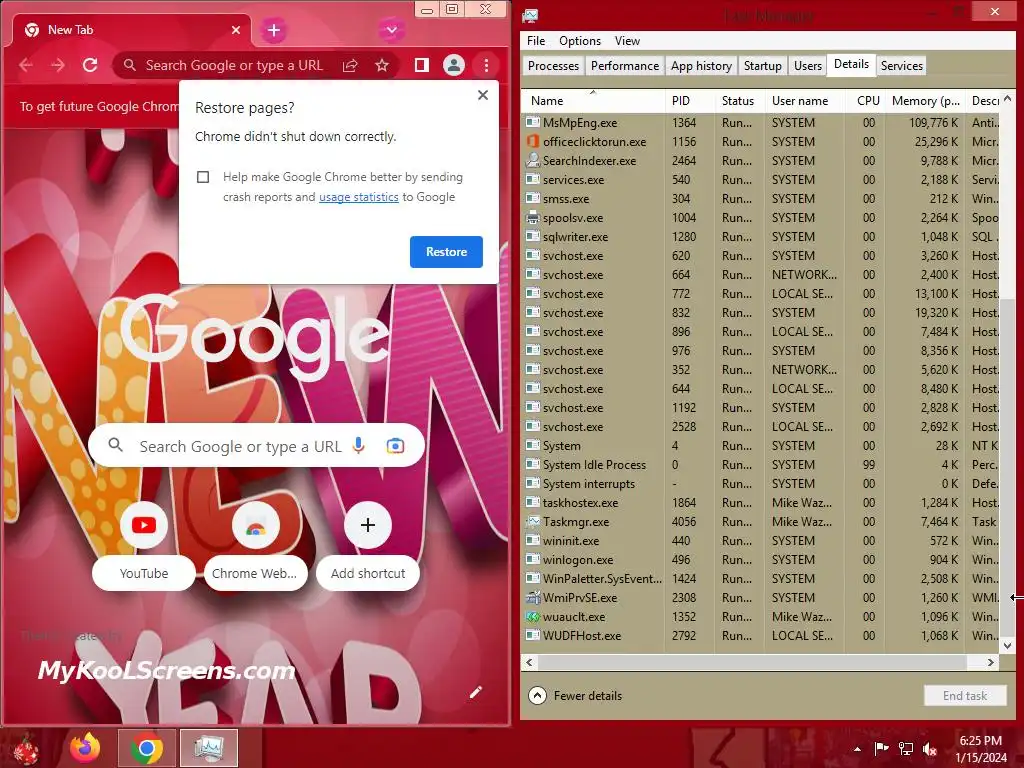Restore the previous Chrome pages

[x=446, y=251]
